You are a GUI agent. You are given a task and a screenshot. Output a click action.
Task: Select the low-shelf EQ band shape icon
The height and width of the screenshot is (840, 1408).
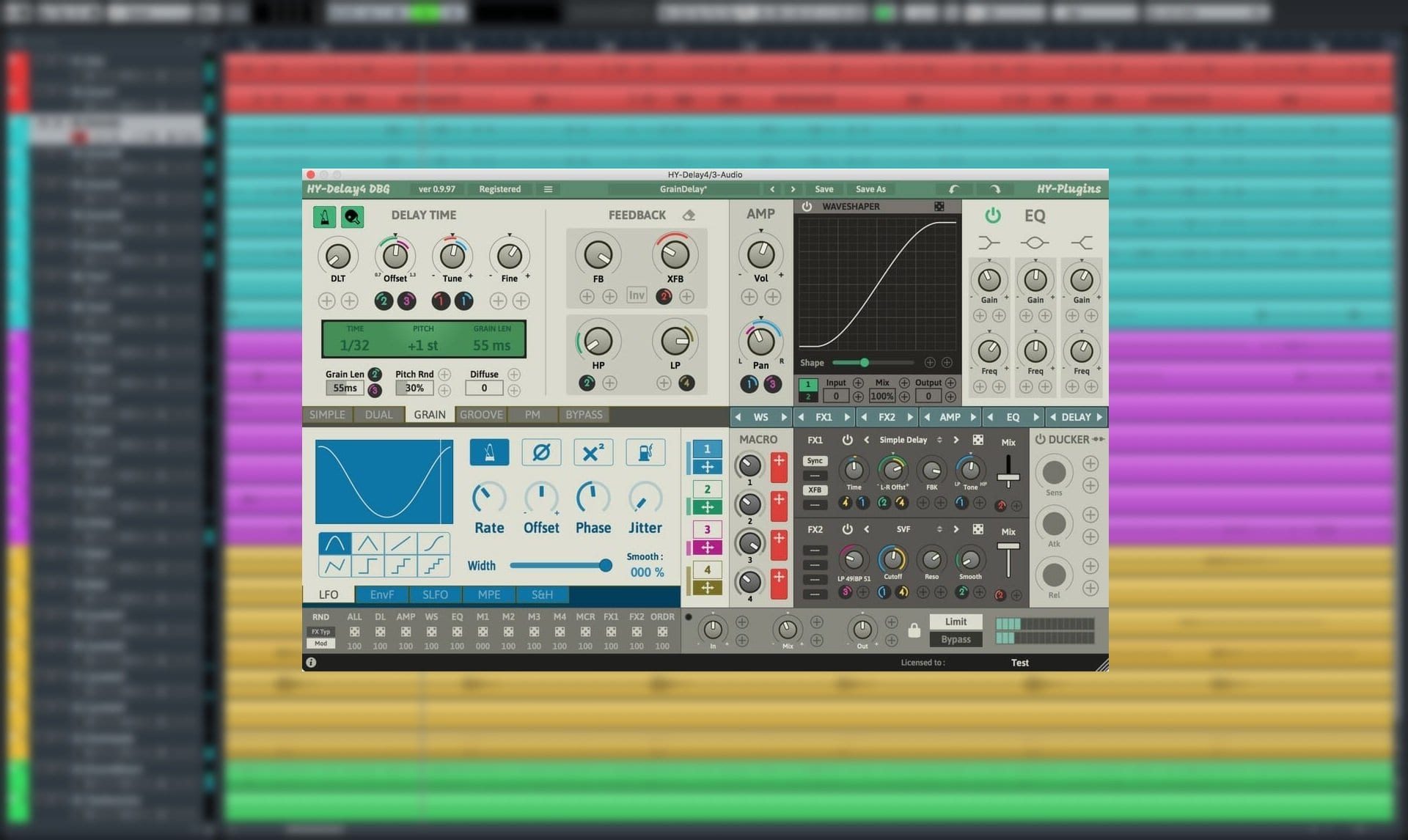point(989,243)
